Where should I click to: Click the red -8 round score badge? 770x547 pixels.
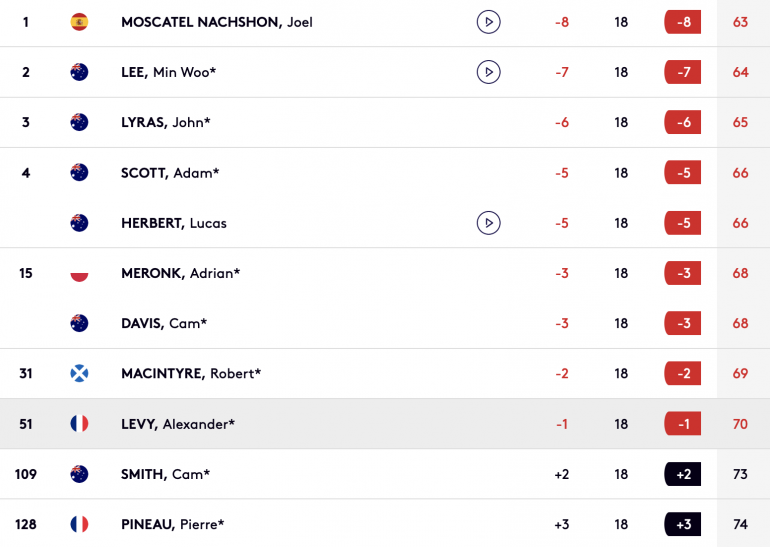tap(683, 22)
